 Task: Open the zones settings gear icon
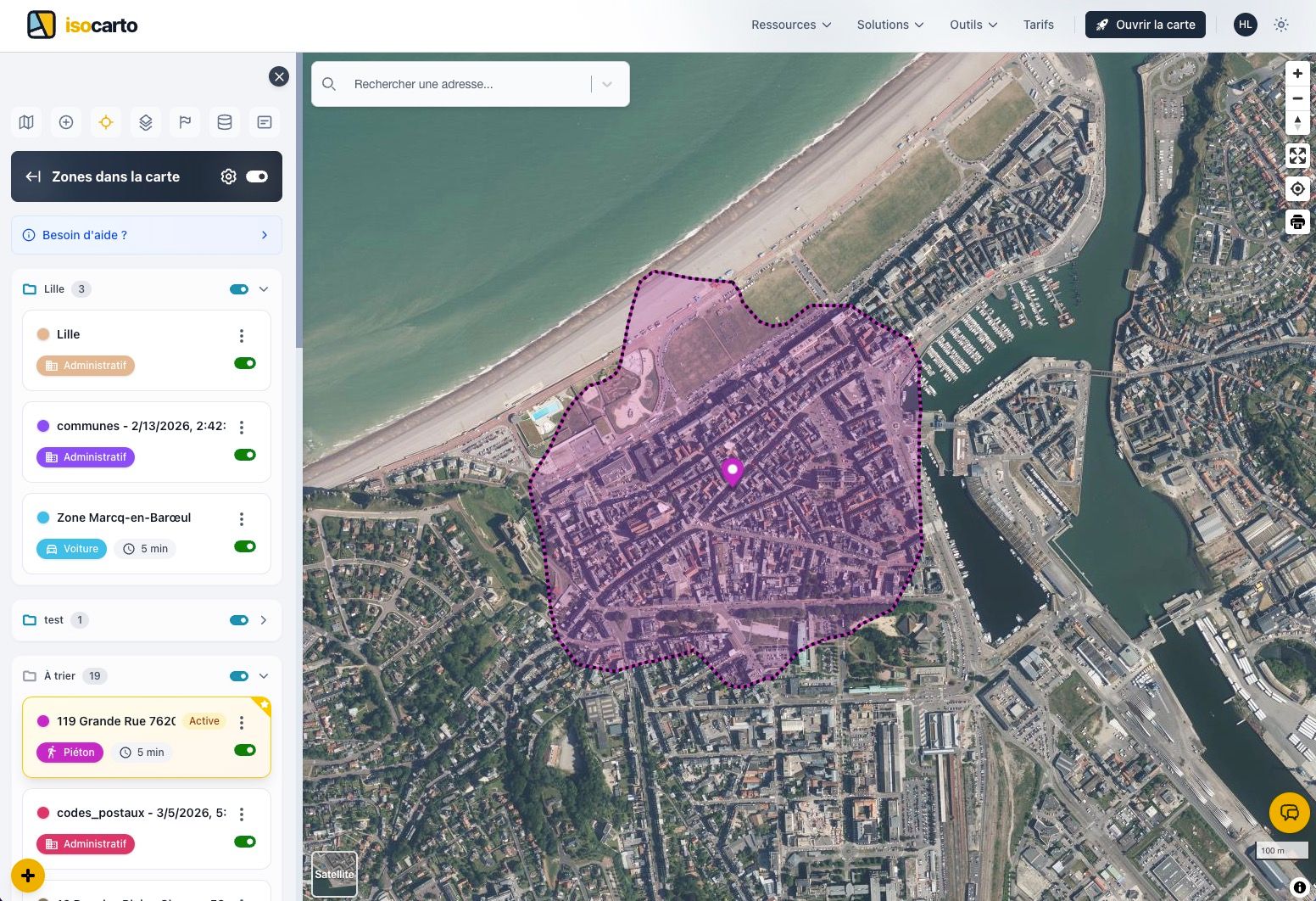(228, 176)
